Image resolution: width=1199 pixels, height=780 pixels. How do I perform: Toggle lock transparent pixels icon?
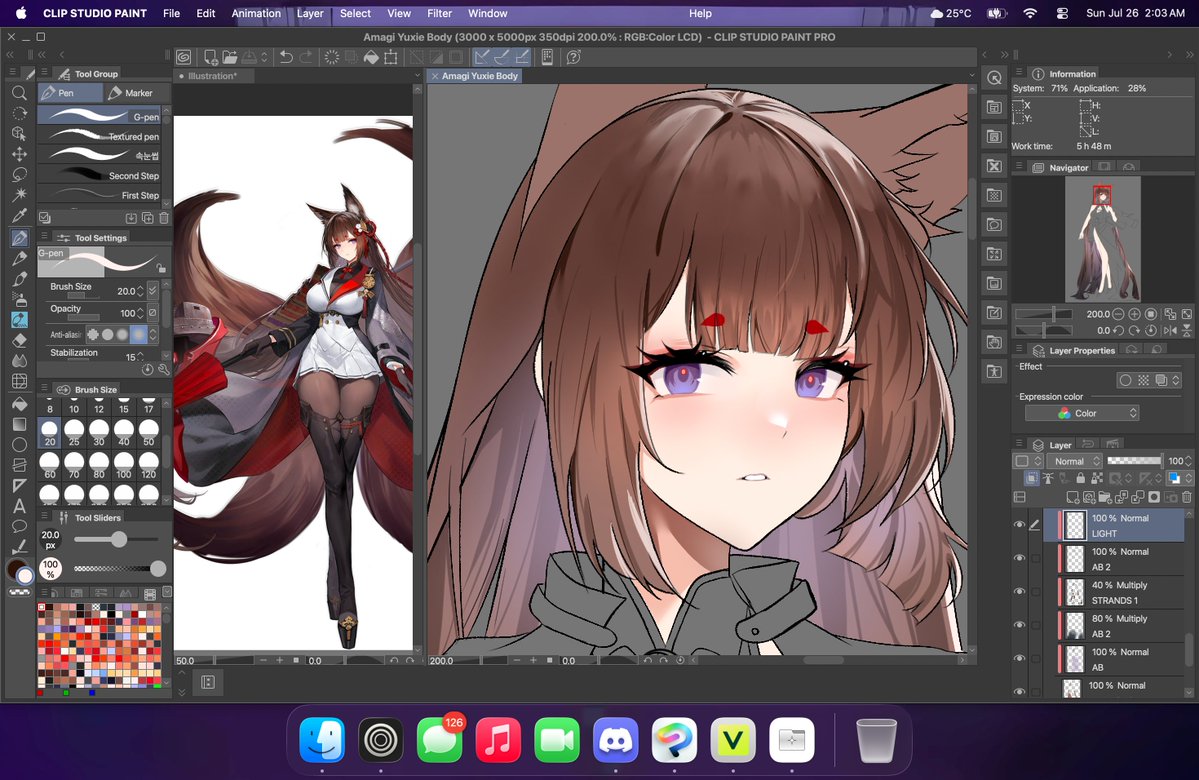(1097, 479)
